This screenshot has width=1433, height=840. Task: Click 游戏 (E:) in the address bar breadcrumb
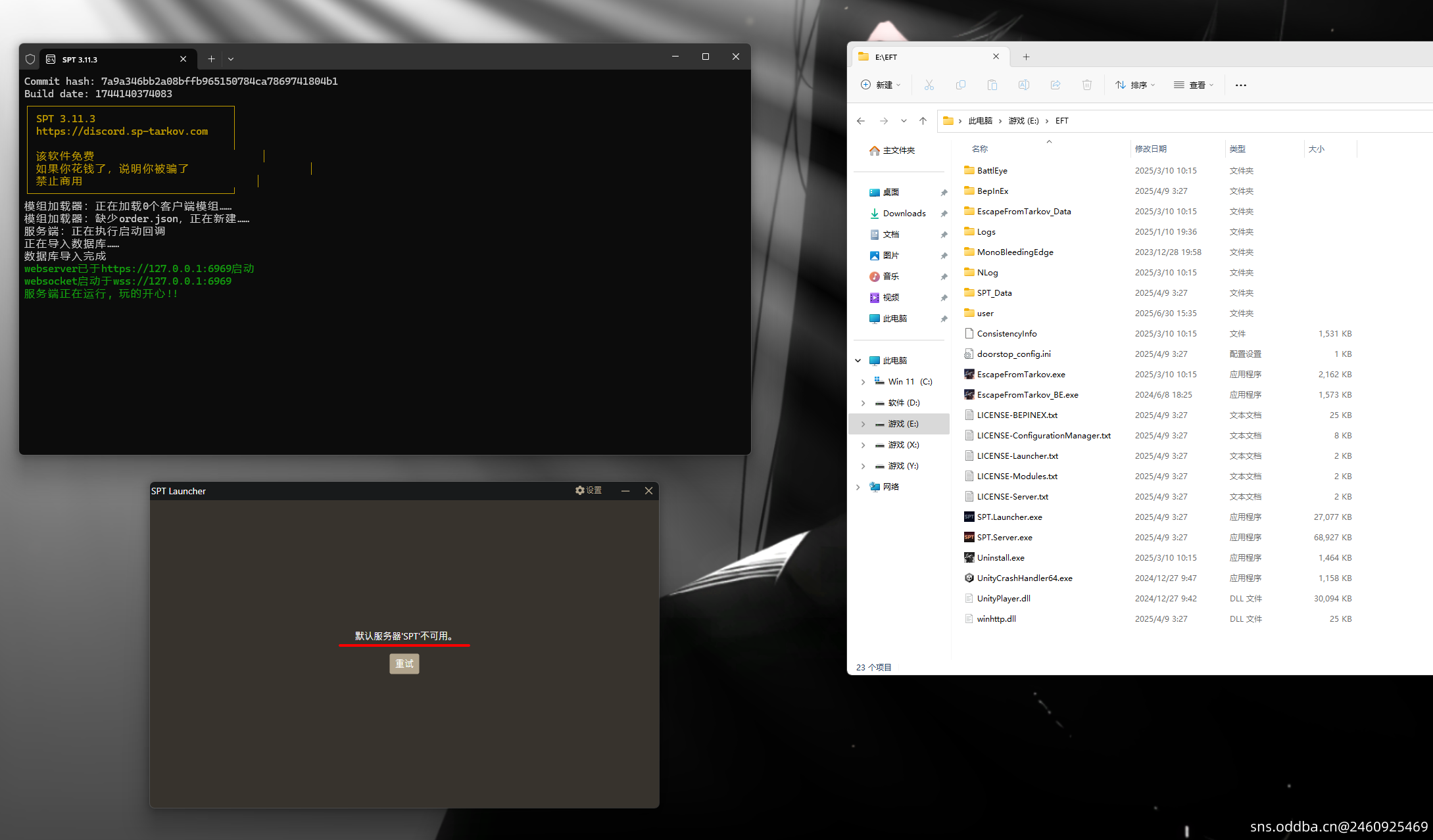1024,121
